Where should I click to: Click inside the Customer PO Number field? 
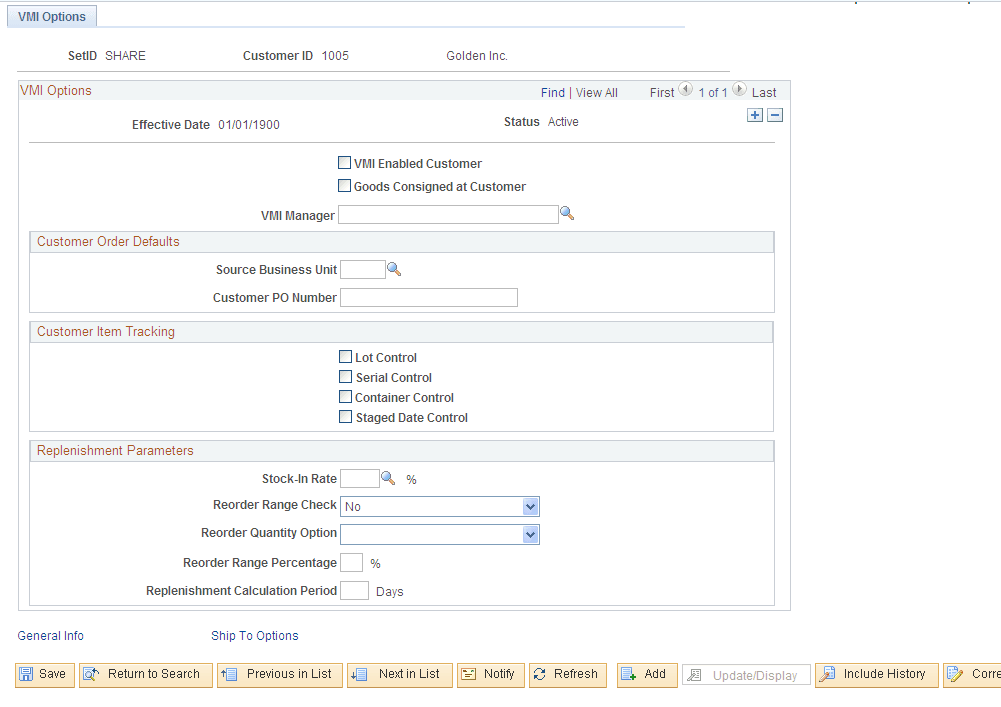click(428, 297)
